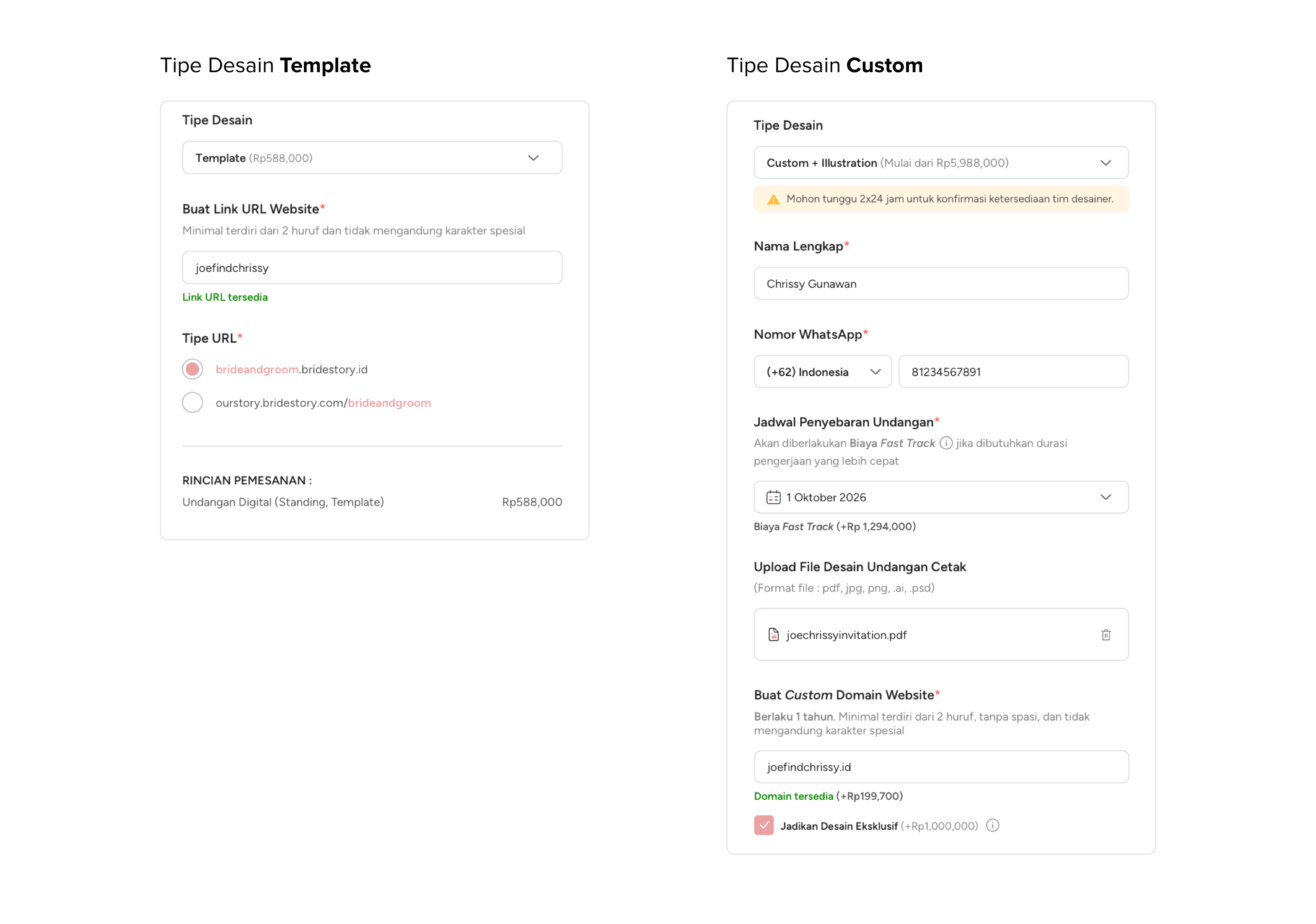Open the 1 Oktober 2026 date dropdown
The width and height of the screenshot is (1316, 924).
pos(940,497)
